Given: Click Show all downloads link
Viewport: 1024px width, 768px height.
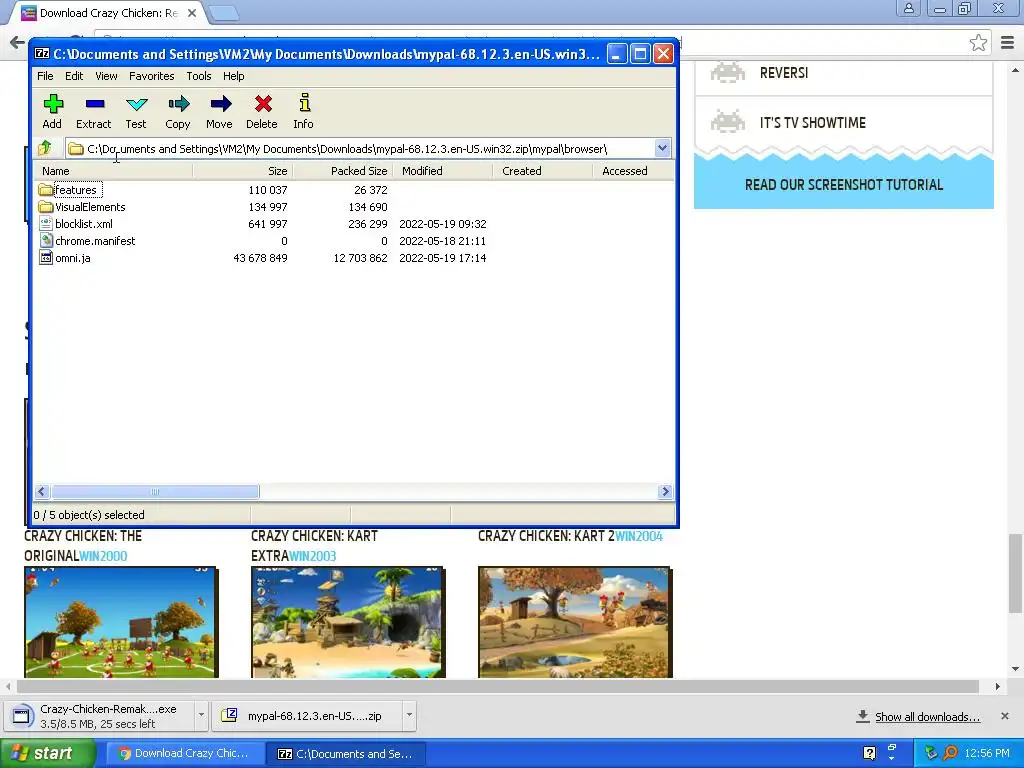Looking at the screenshot, I should click(927, 716).
